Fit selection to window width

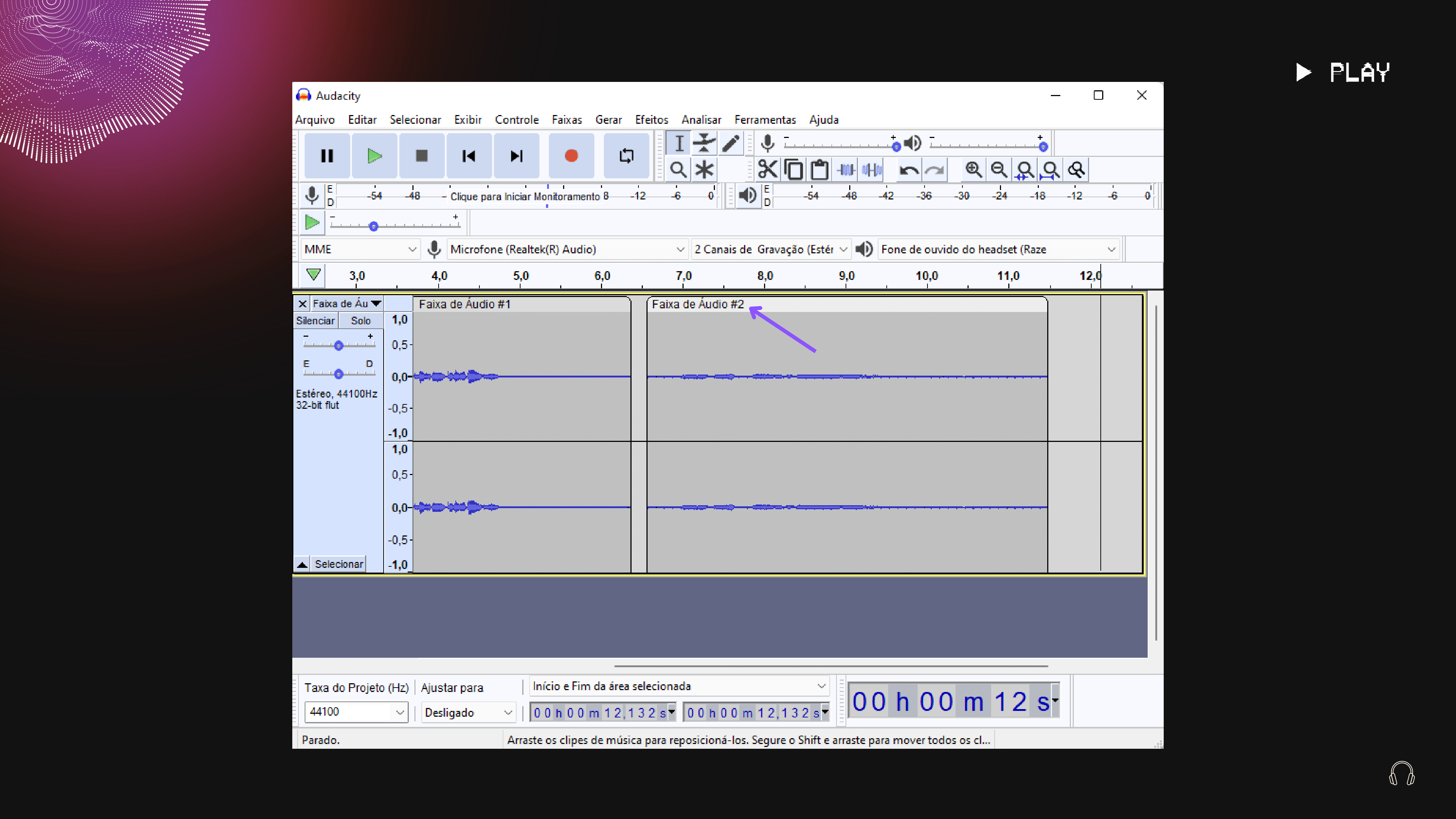[x=1025, y=170]
